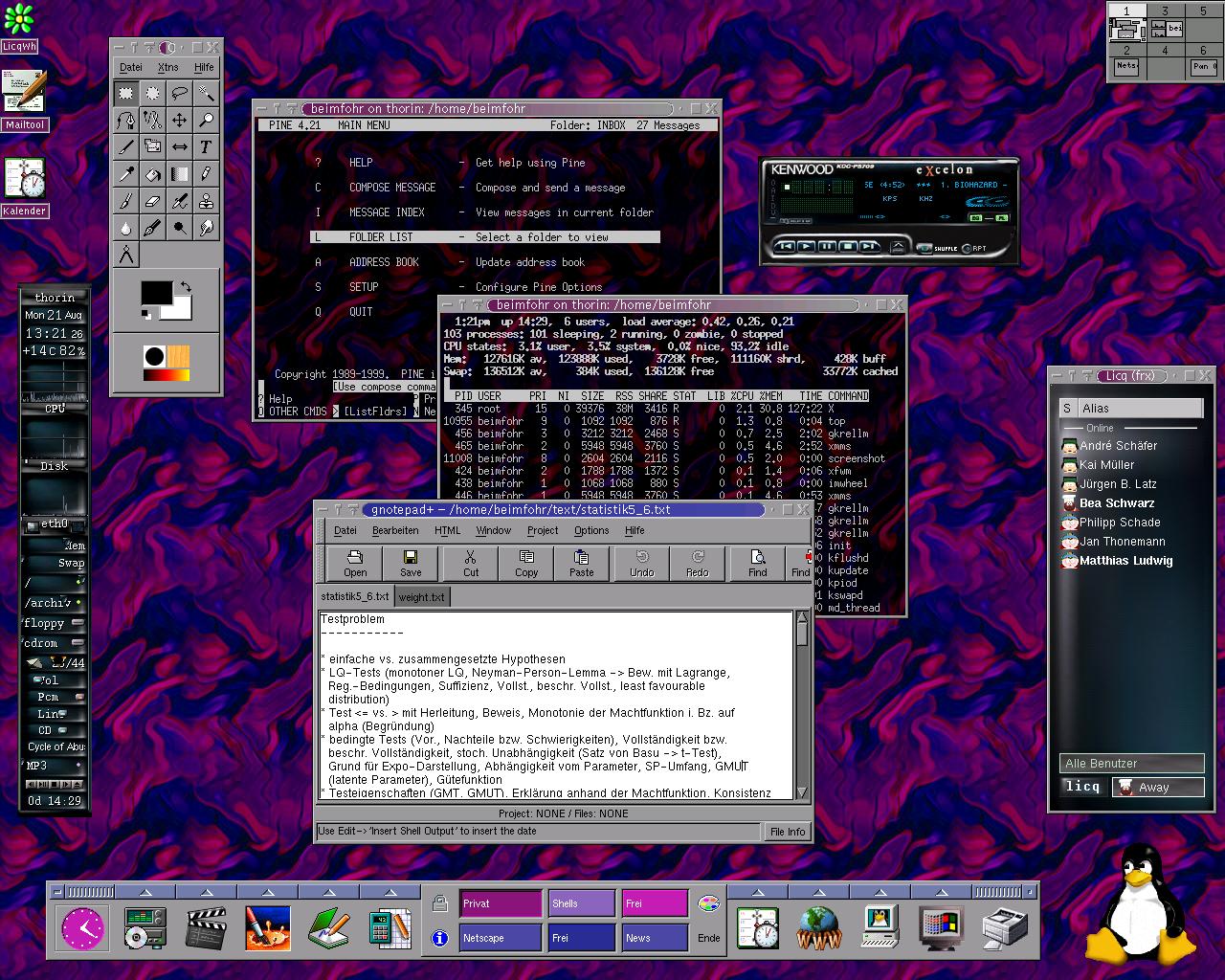
Task: Open the Datei menu in GIMP toolbox
Action: tap(131, 67)
